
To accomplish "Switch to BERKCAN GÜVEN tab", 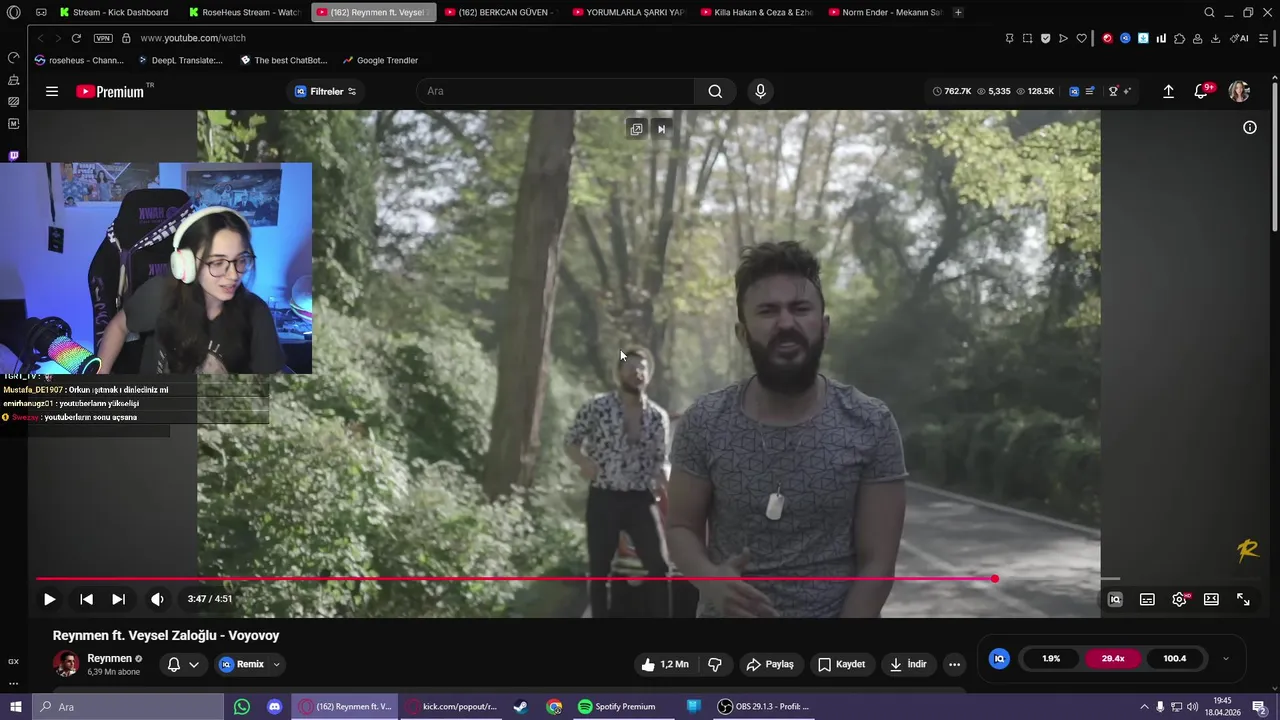I will pyautogui.click(x=500, y=12).
